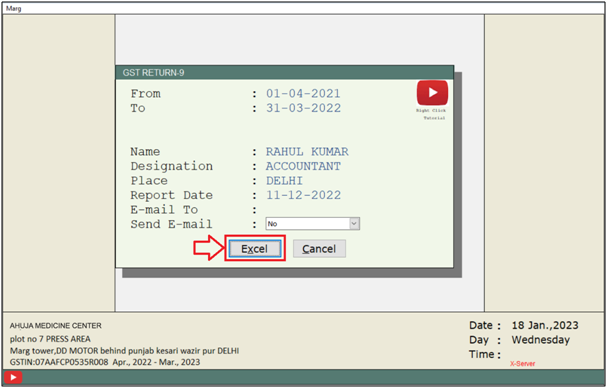The width and height of the screenshot is (608, 388).
Task: Select the To date 31-03-2022
Action: (303, 108)
